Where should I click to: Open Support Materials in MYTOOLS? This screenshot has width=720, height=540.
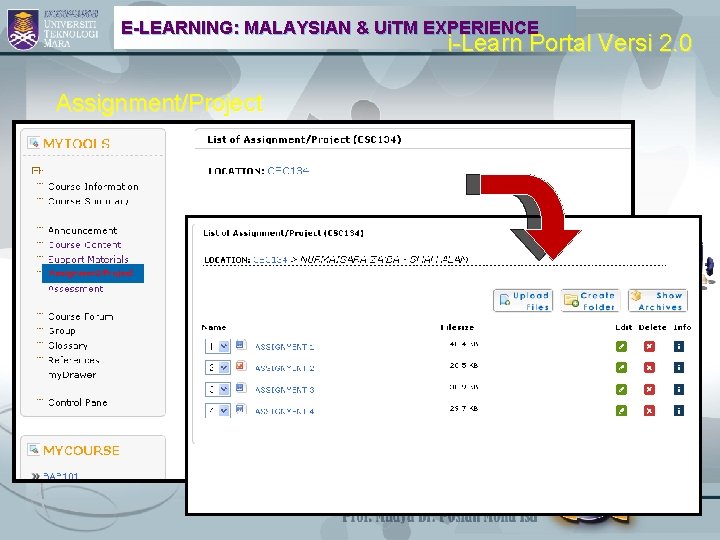tap(88, 259)
